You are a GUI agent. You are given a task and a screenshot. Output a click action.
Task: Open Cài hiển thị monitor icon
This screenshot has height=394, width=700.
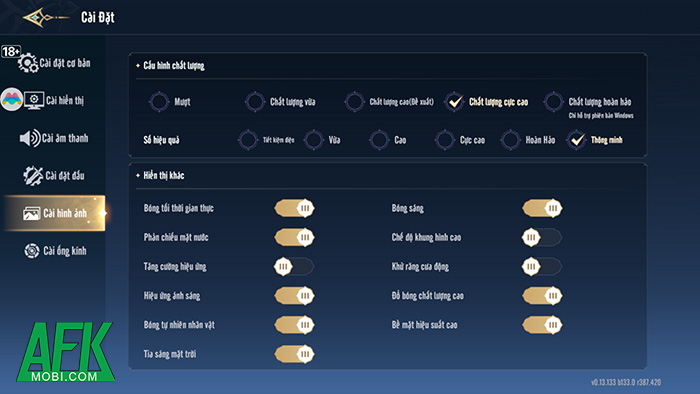(34, 100)
